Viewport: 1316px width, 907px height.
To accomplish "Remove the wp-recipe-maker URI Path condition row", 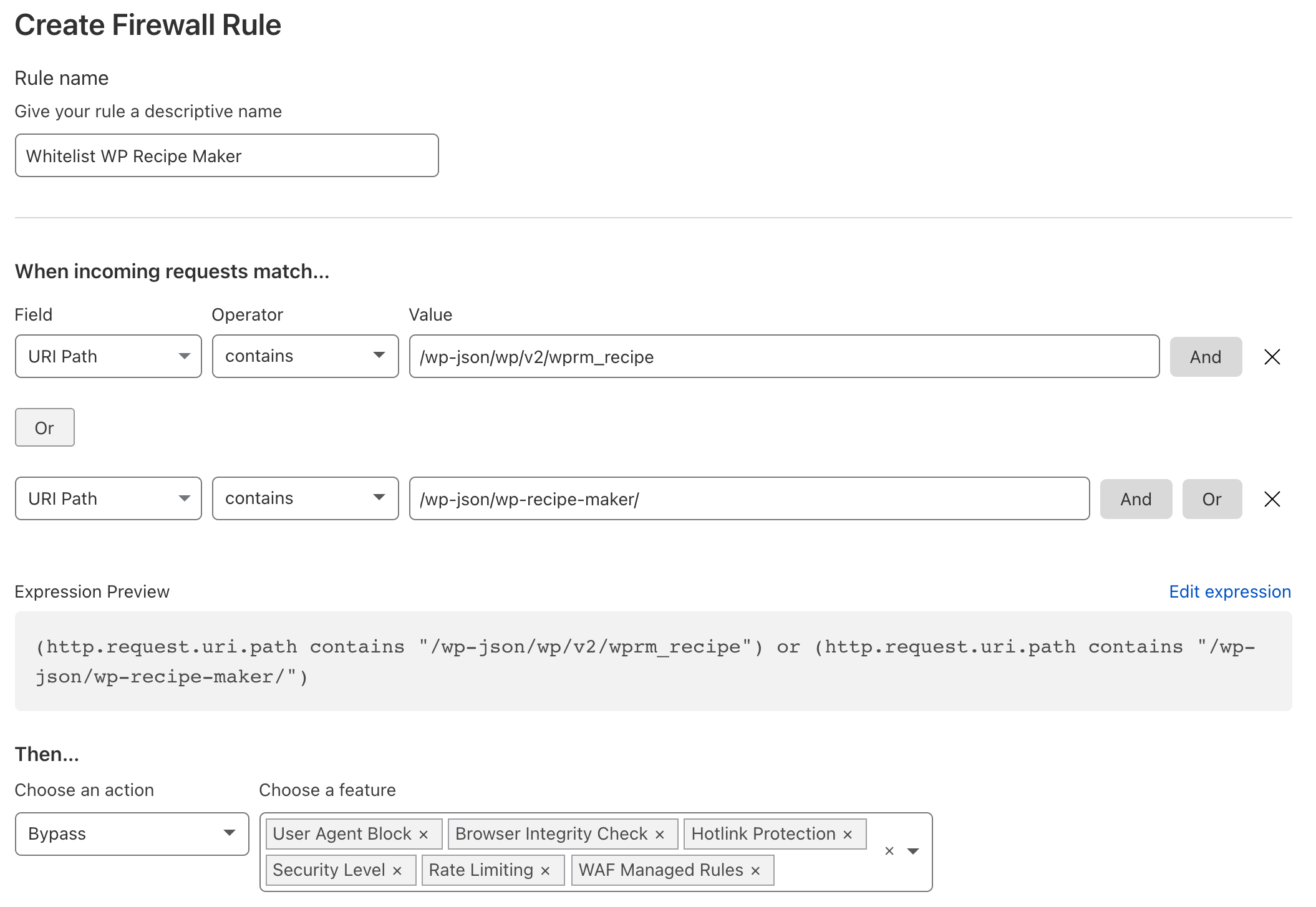I will (x=1272, y=499).
